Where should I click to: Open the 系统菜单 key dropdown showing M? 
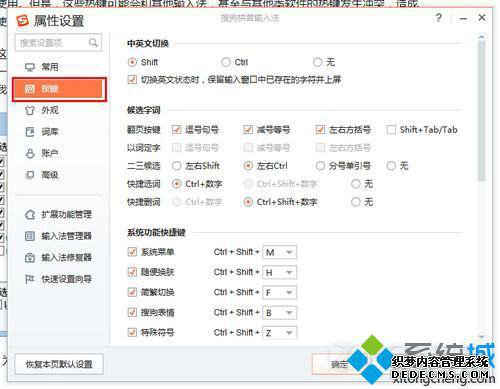[x=280, y=252]
